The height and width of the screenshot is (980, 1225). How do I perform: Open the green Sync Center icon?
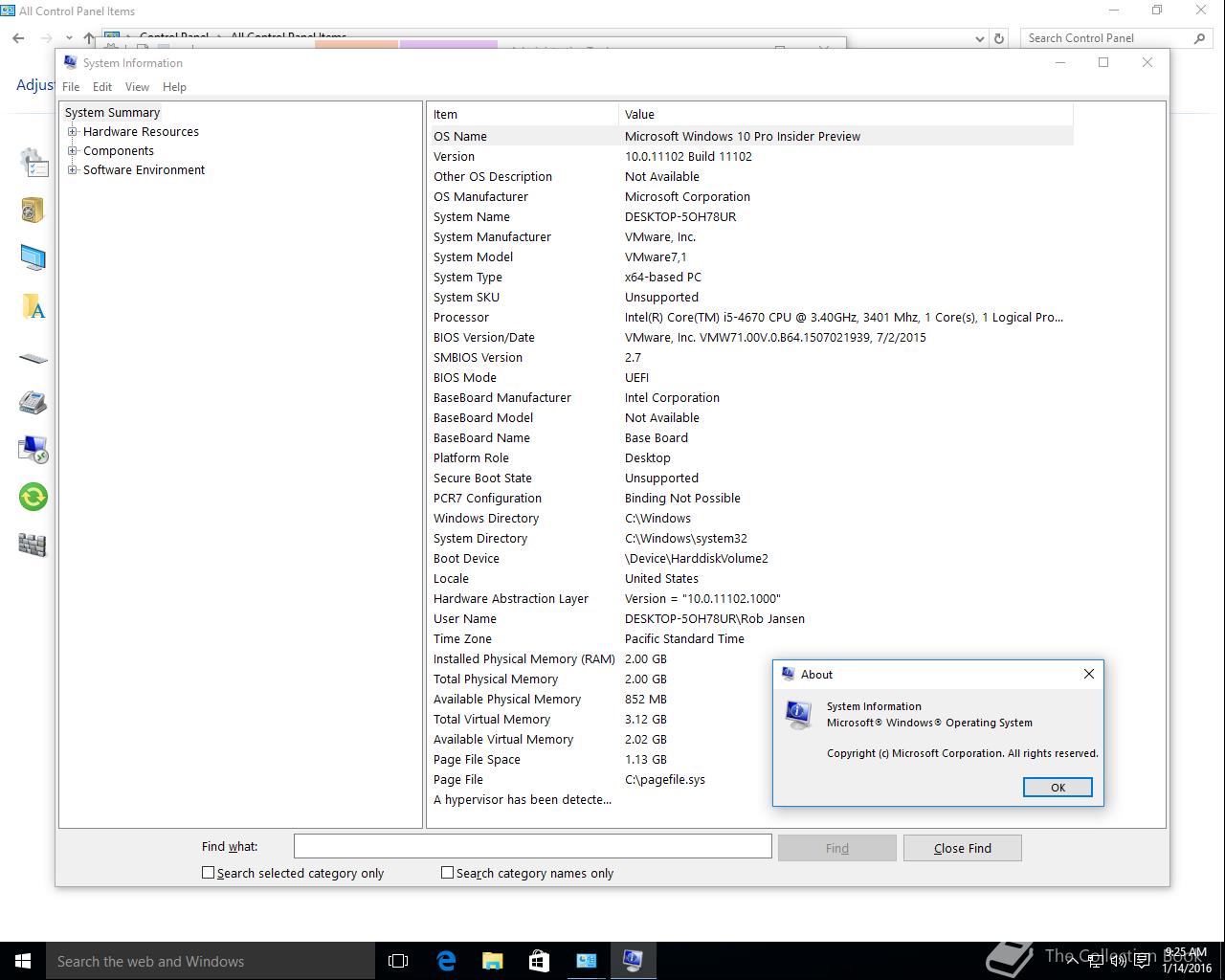click(x=33, y=497)
